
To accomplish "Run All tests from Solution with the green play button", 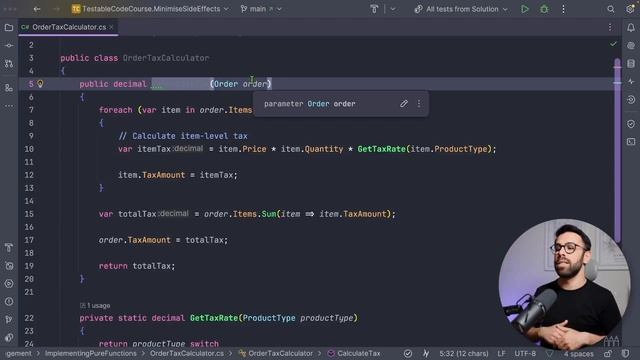I will [524, 9].
